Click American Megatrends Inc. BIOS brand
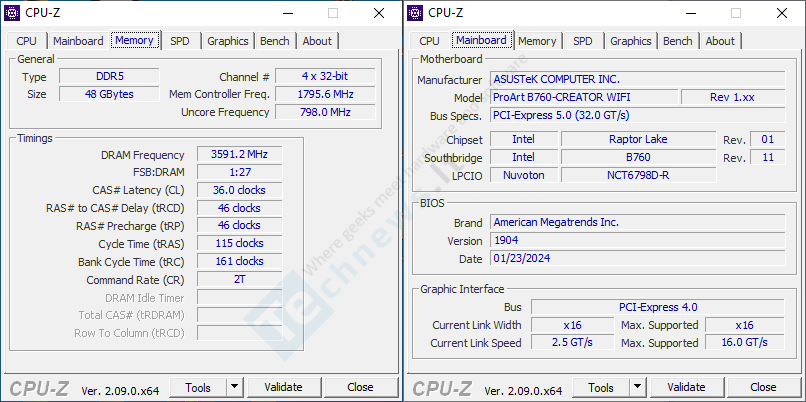Viewport: 806px width, 402px height. [x=638, y=222]
